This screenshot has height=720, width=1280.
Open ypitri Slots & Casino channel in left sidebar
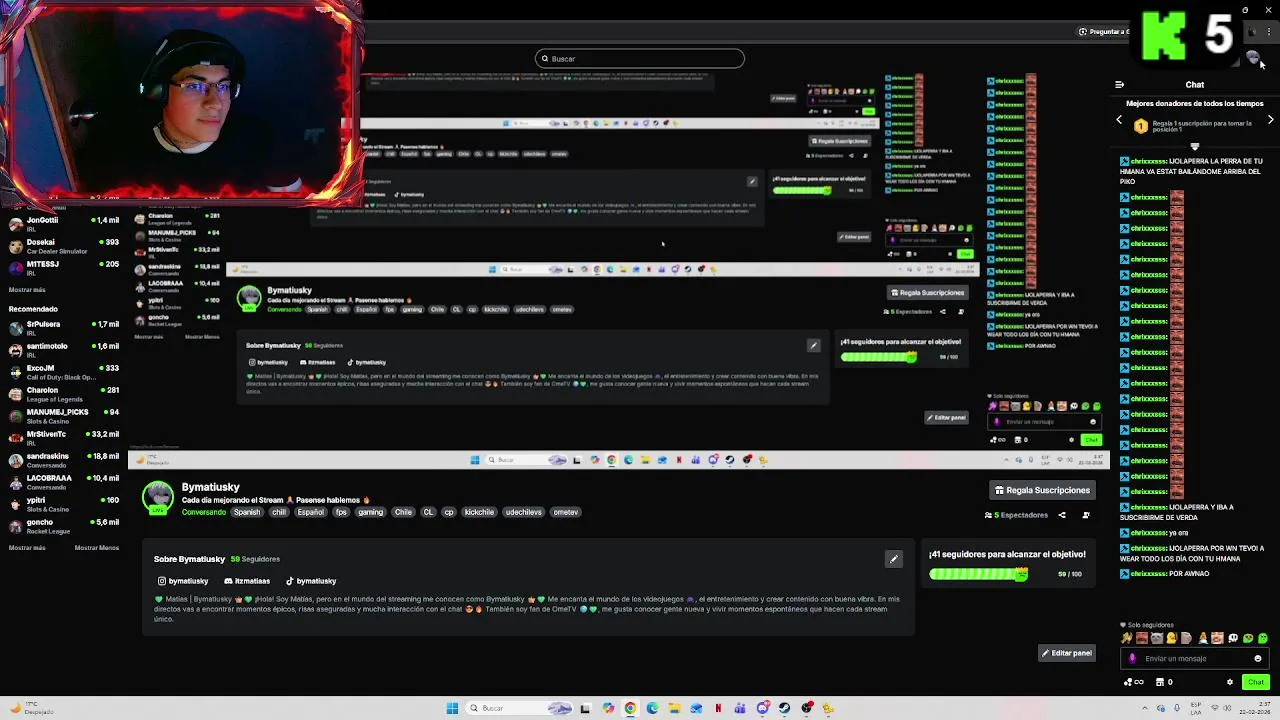[62, 504]
